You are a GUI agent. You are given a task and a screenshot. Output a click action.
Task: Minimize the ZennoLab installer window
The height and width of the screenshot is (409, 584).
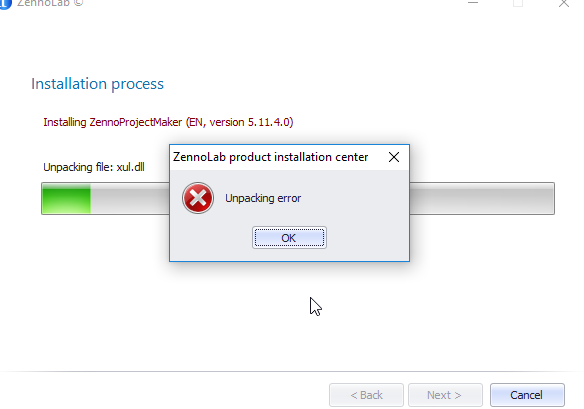473,3
